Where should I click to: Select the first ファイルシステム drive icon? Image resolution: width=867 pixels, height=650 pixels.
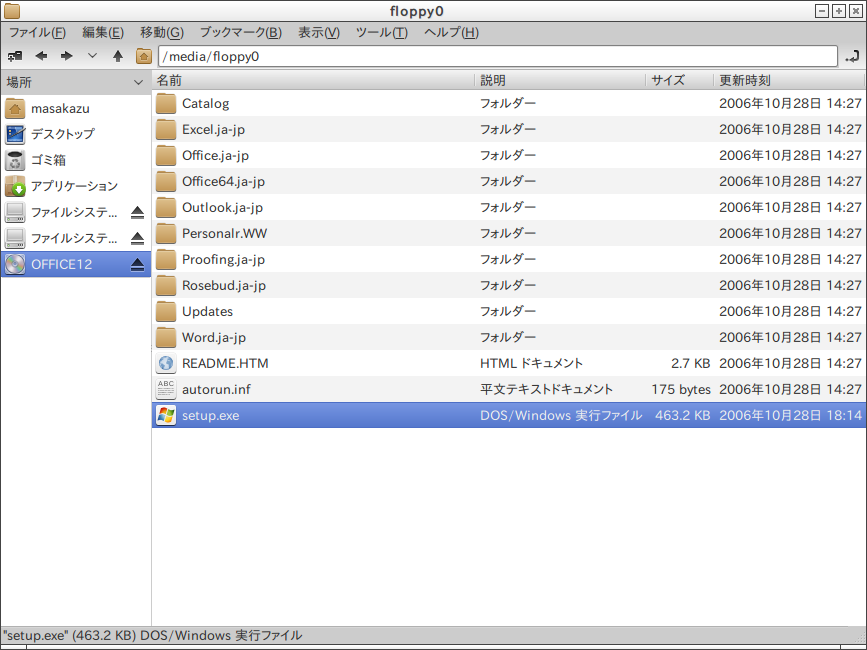point(15,212)
